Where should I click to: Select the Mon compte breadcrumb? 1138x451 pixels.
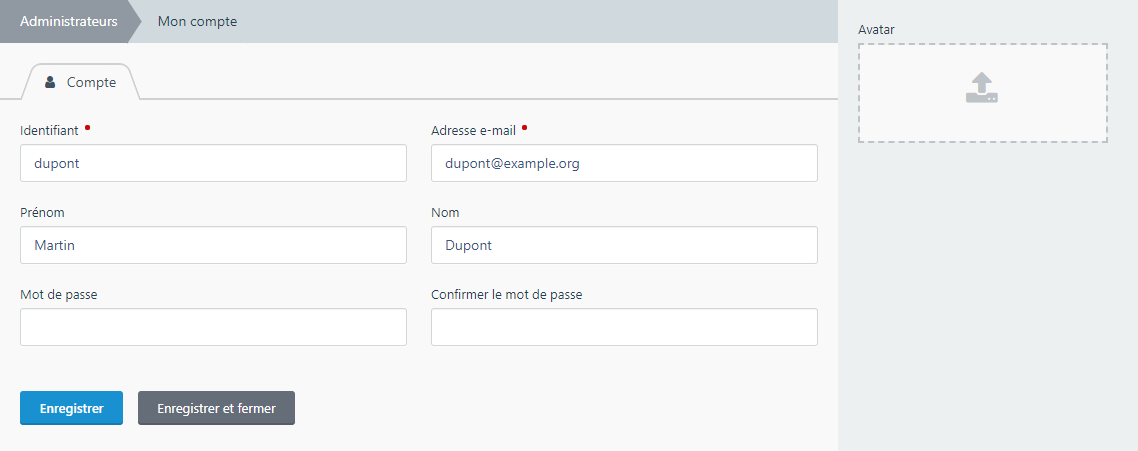click(x=197, y=21)
